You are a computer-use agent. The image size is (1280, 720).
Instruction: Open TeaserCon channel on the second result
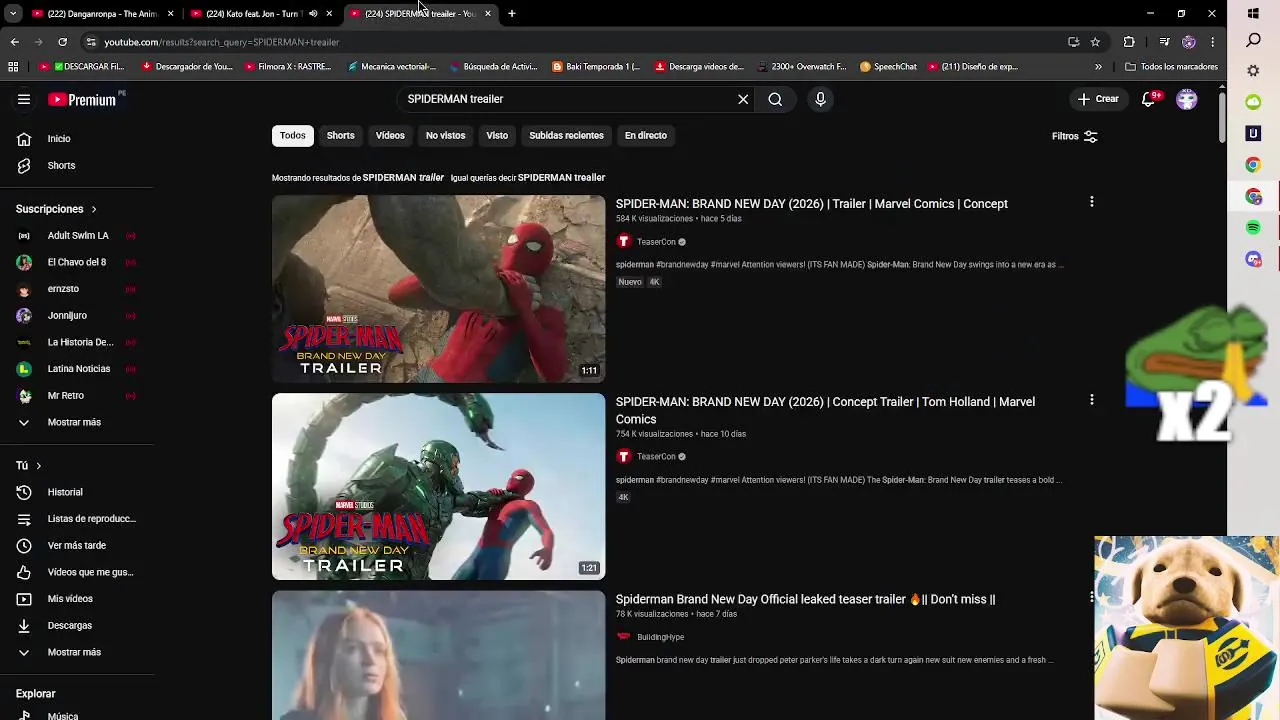pos(656,457)
